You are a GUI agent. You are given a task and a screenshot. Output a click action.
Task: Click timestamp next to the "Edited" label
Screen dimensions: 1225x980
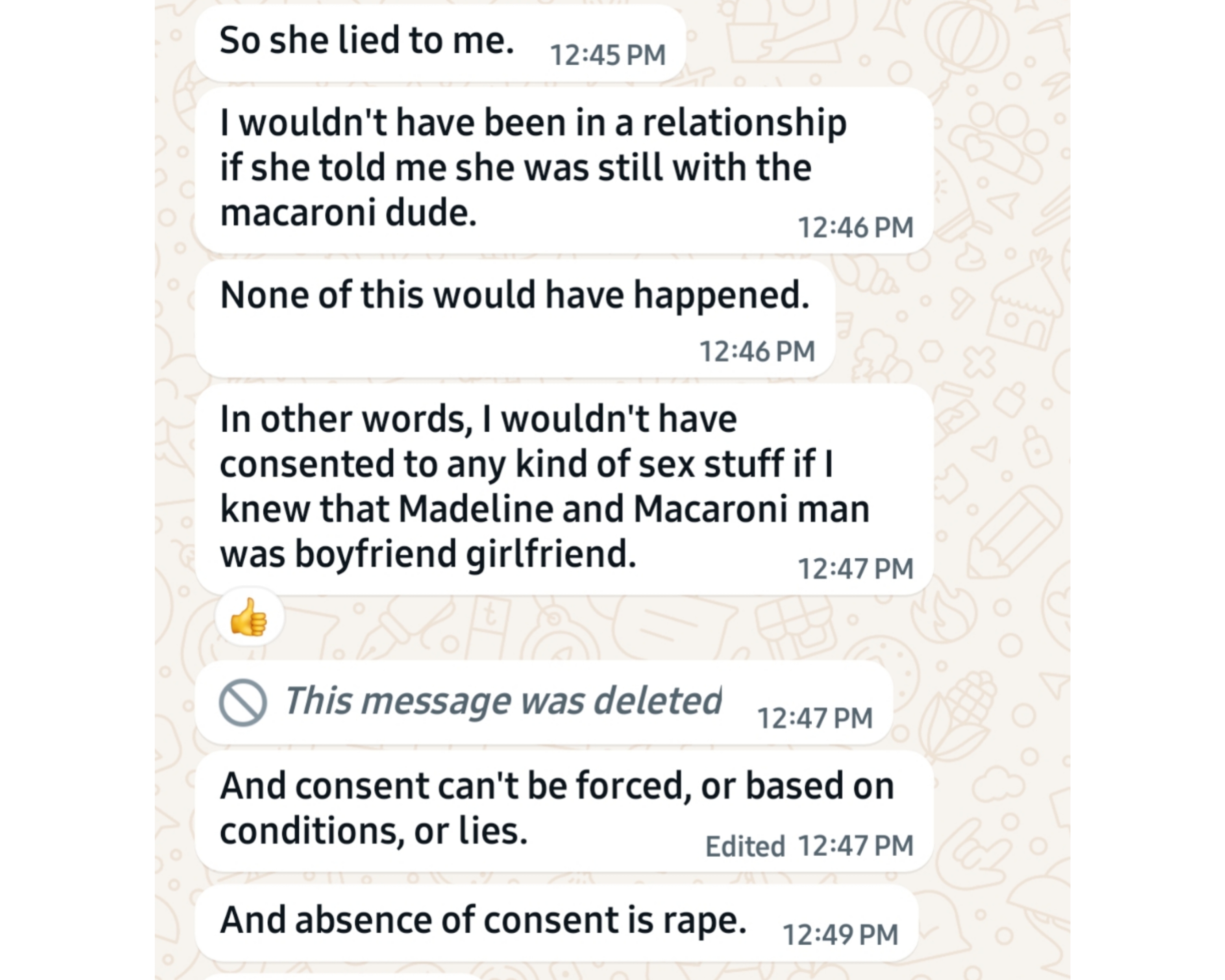coord(855,845)
